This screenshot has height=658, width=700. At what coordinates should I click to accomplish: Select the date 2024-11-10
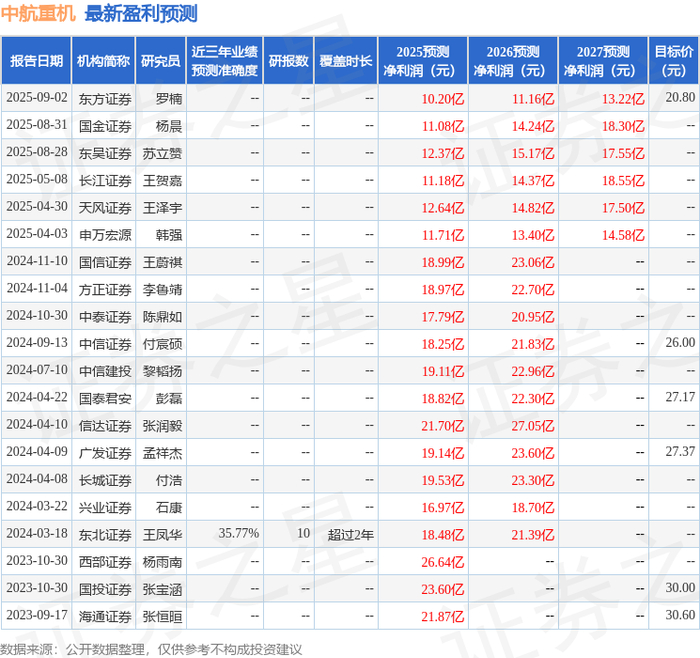click(x=37, y=261)
